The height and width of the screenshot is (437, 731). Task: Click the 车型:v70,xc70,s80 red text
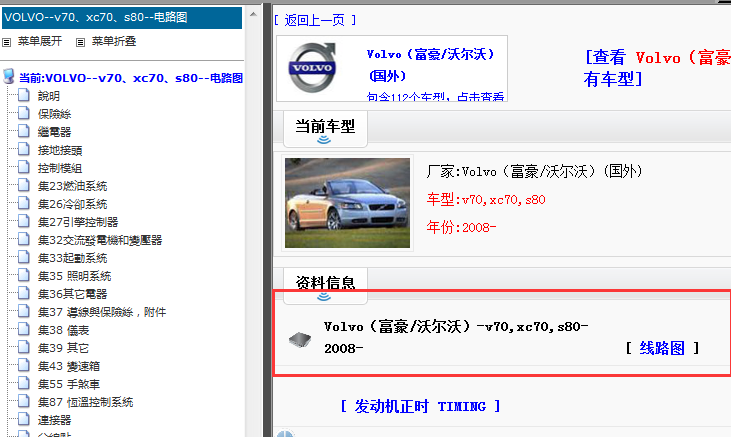click(x=486, y=200)
